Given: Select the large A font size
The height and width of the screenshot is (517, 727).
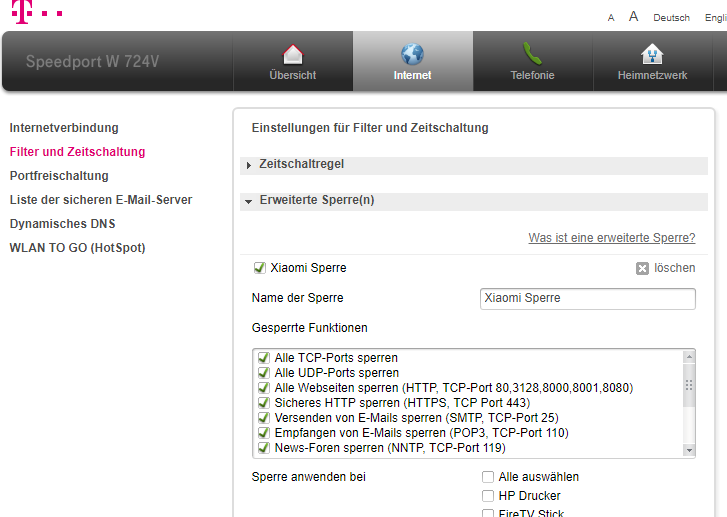Looking at the screenshot, I should click(633, 17).
